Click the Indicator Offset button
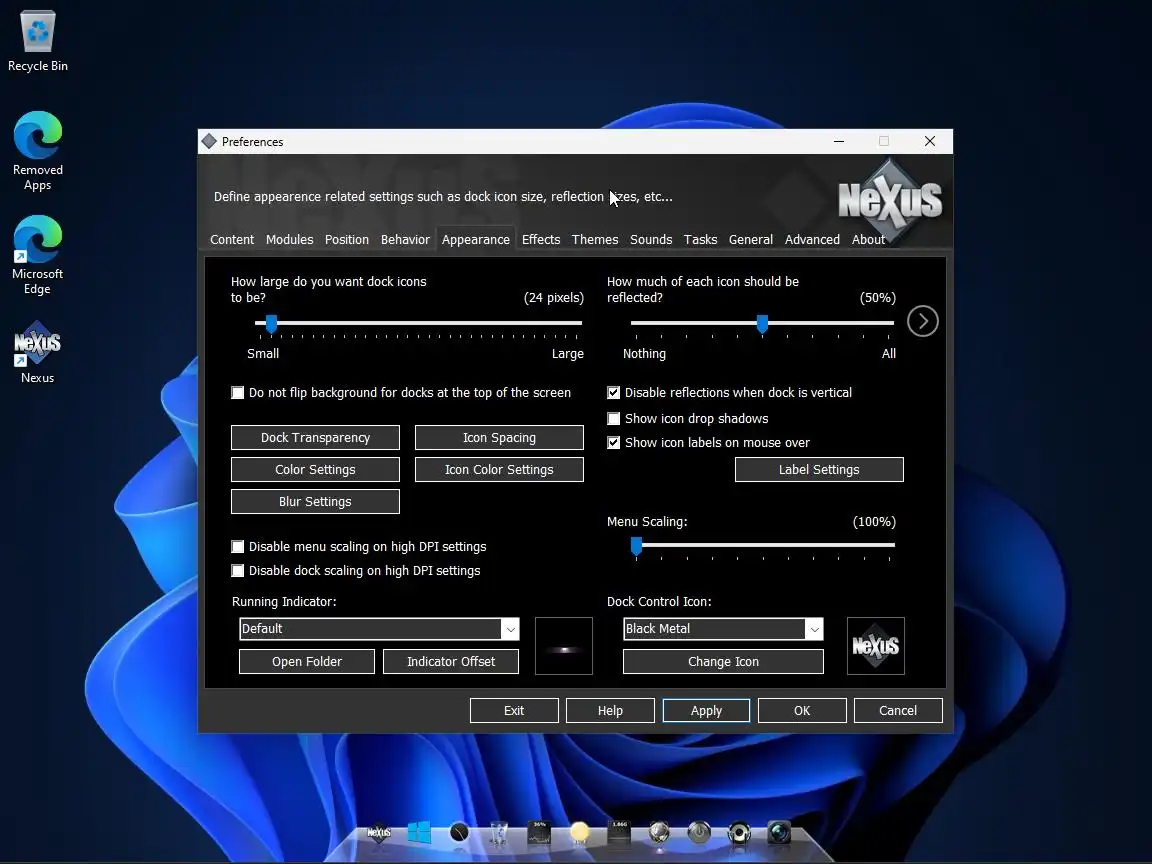The height and width of the screenshot is (864, 1152). (x=451, y=661)
